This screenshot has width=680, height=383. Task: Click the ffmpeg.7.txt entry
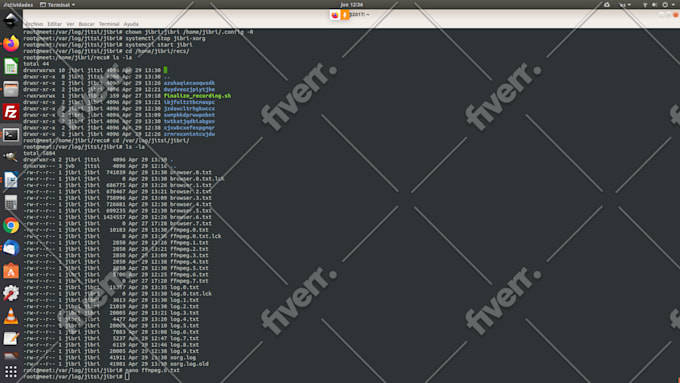(x=189, y=281)
